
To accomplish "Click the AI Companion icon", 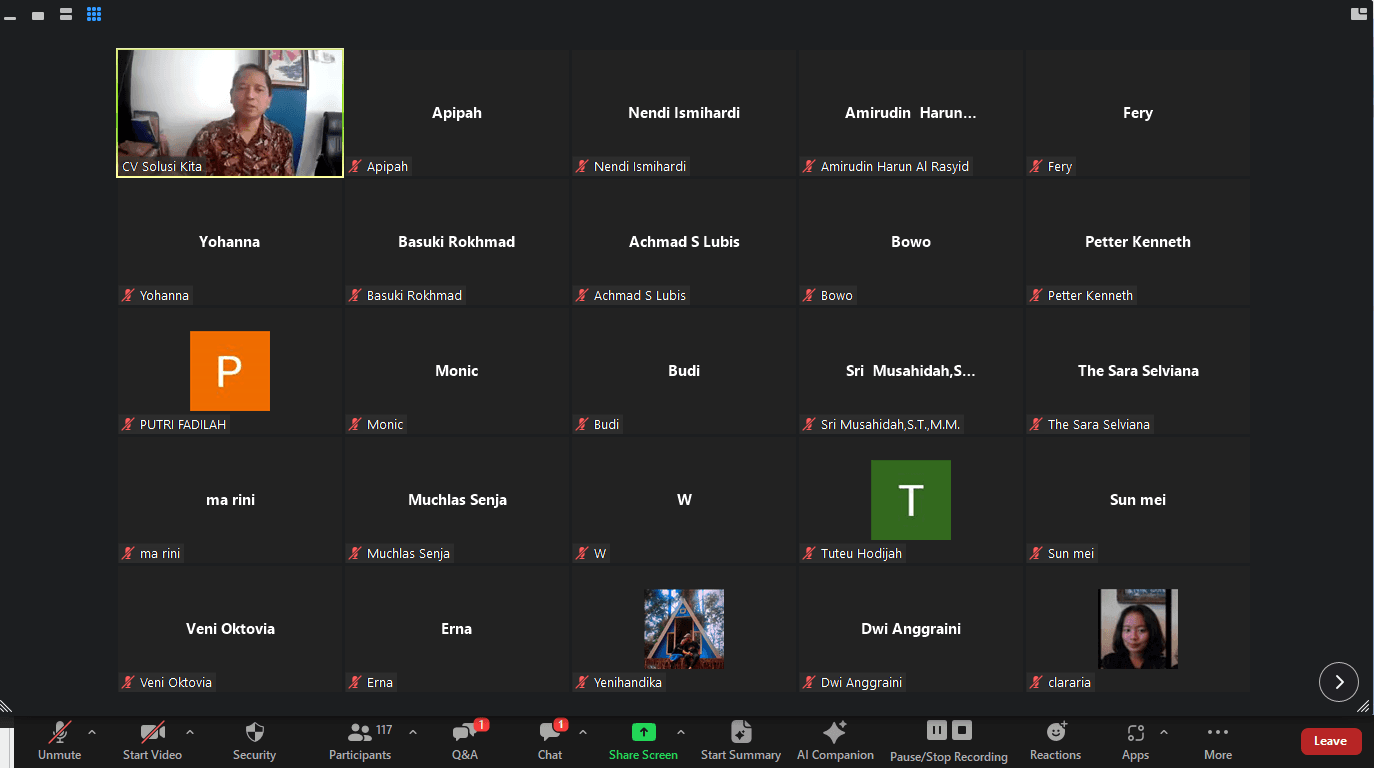I will [x=835, y=740].
